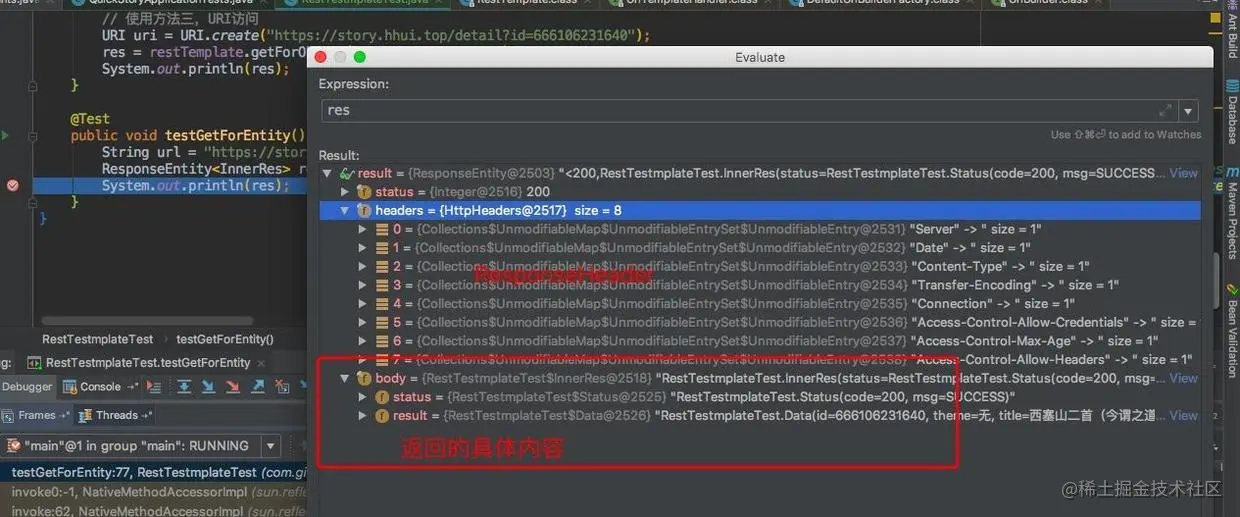Click View link on the body result Data row

point(1184,416)
